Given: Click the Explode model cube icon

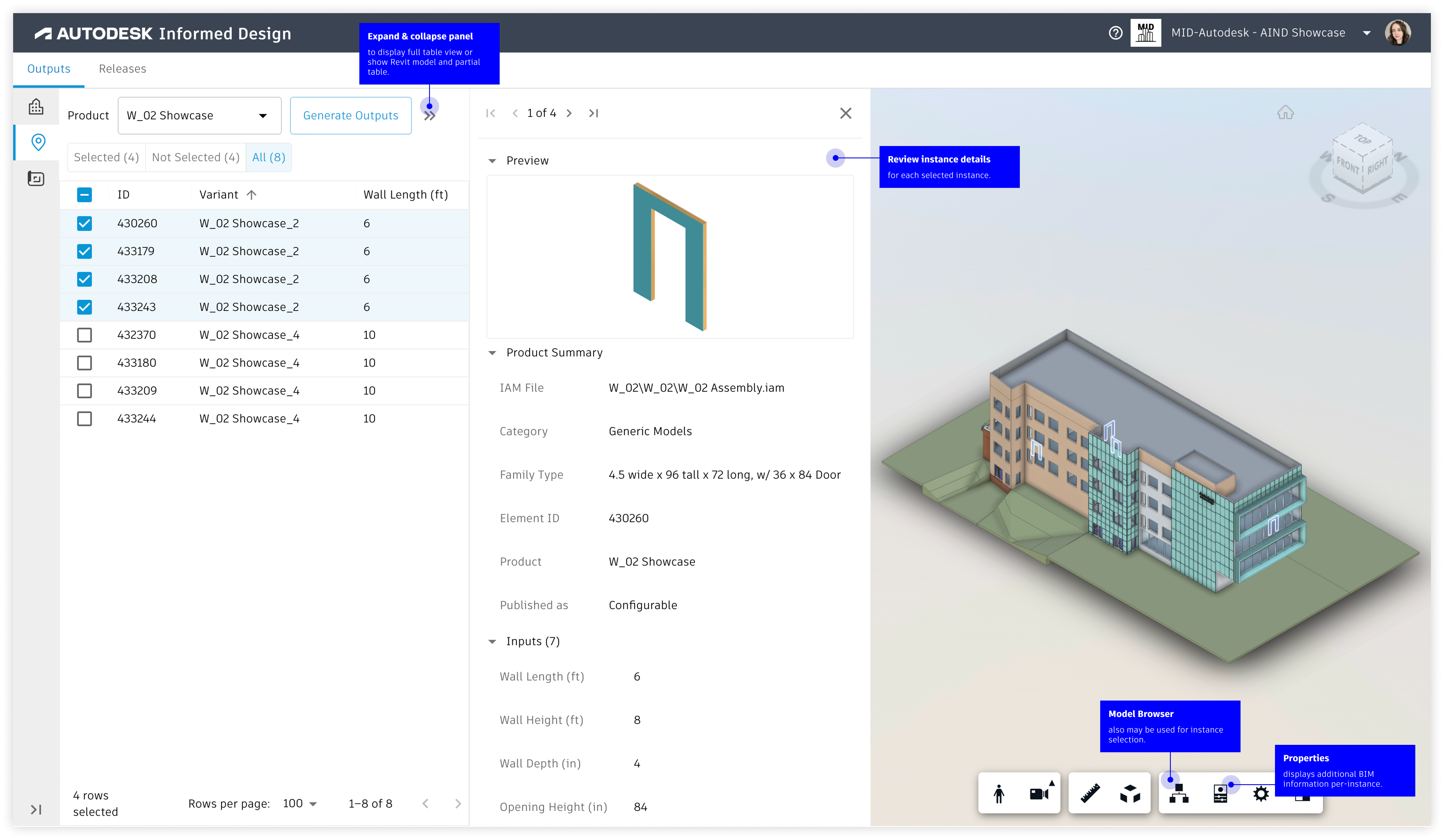Looking at the screenshot, I should point(1130,794).
